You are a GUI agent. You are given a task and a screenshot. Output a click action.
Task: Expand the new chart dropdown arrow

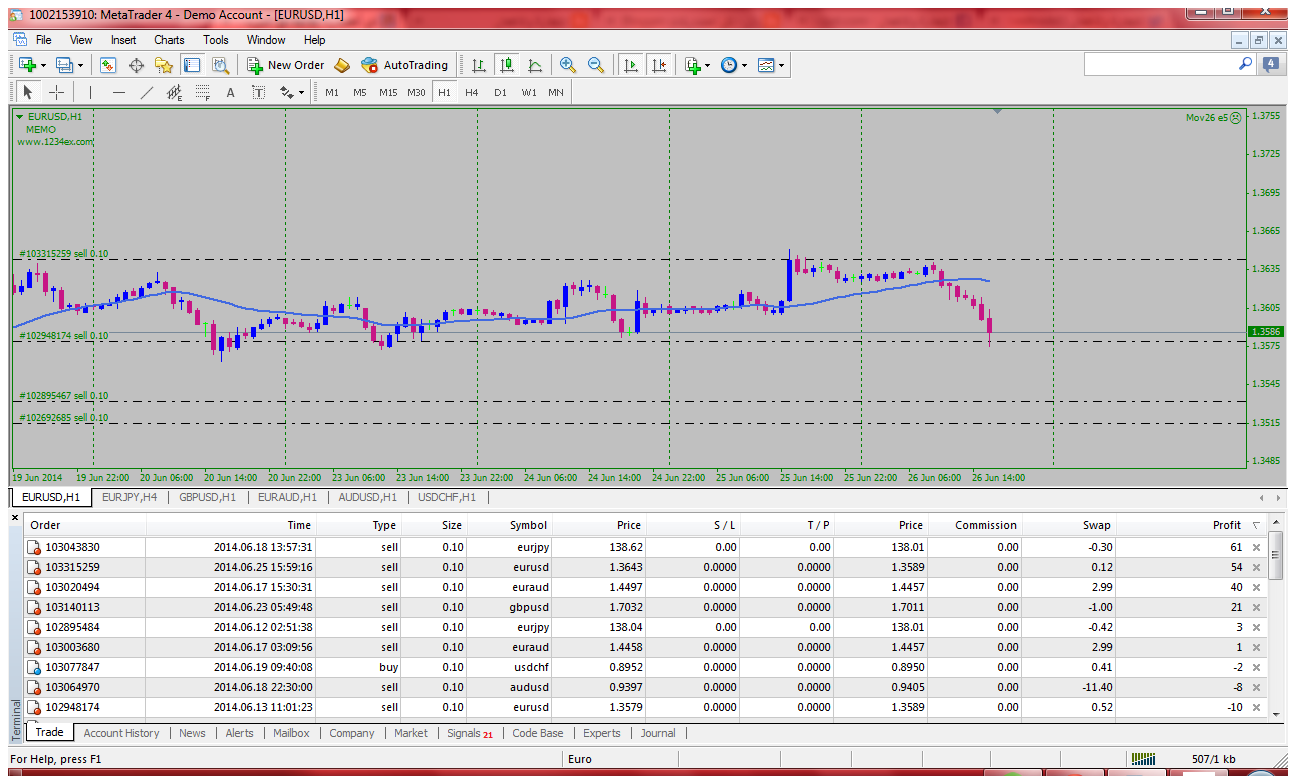point(43,65)
